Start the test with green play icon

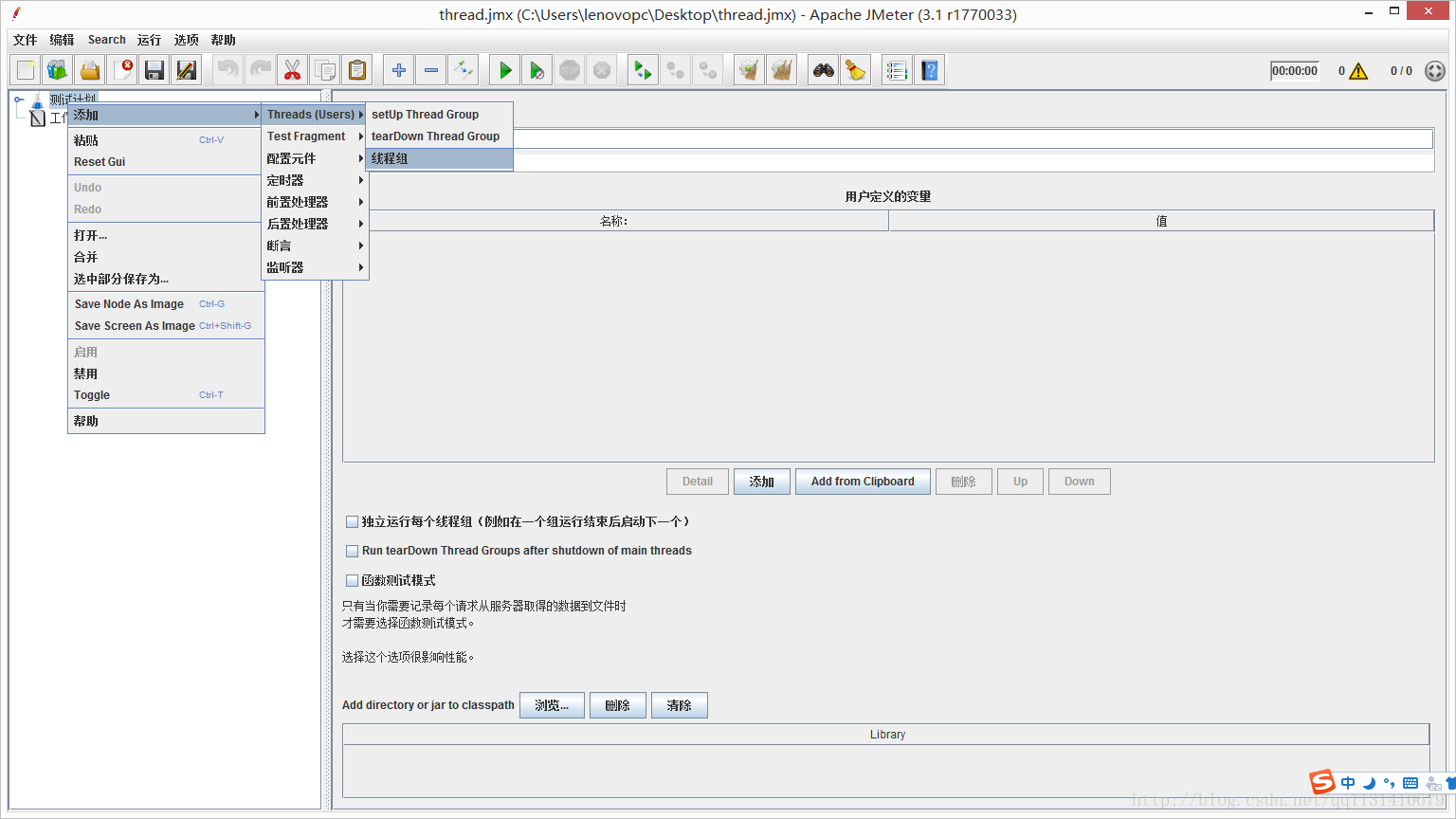pyautogui.click(x=505, y=70)
